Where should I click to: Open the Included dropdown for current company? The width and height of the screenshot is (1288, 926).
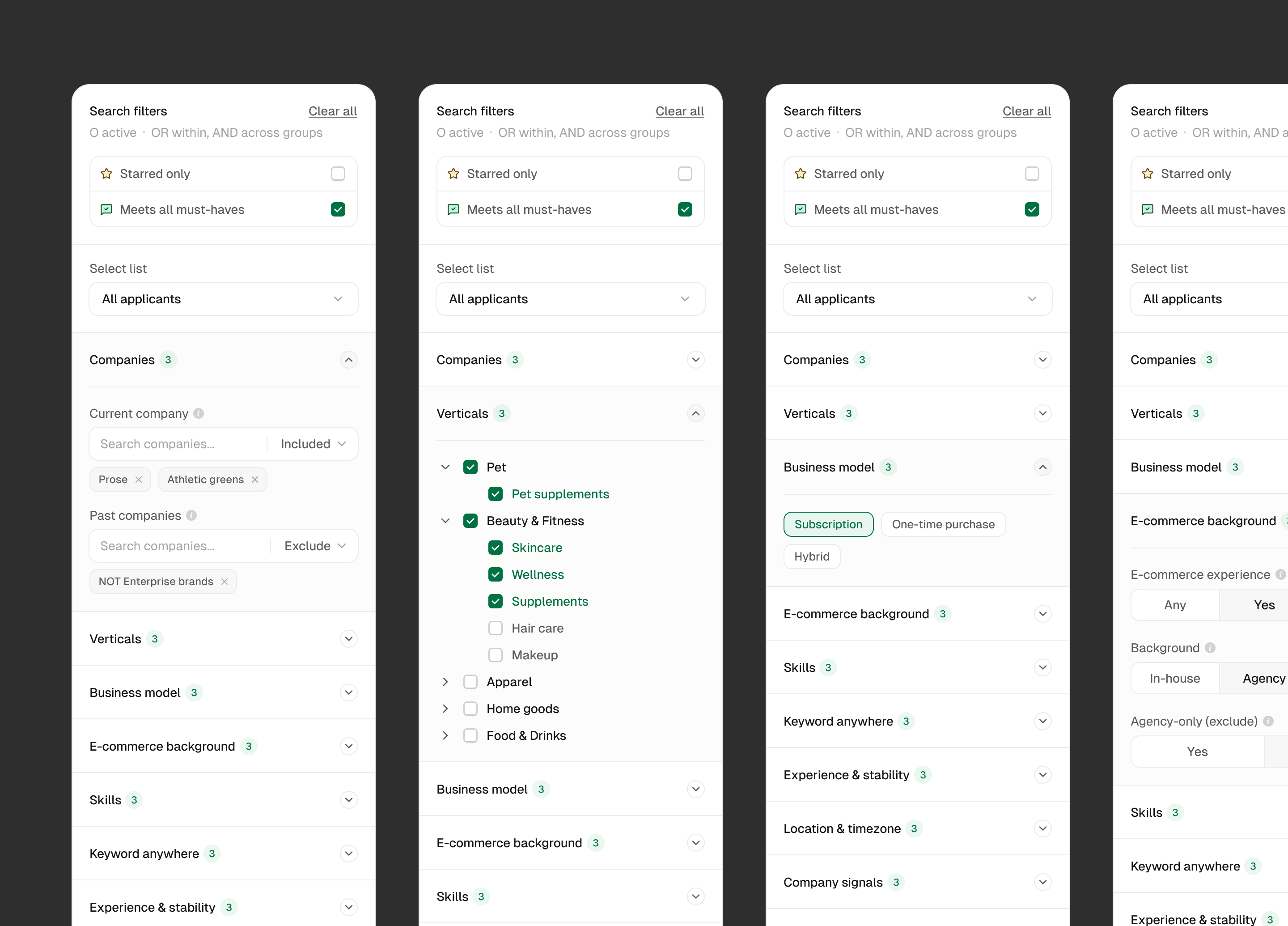pos(313,444)
